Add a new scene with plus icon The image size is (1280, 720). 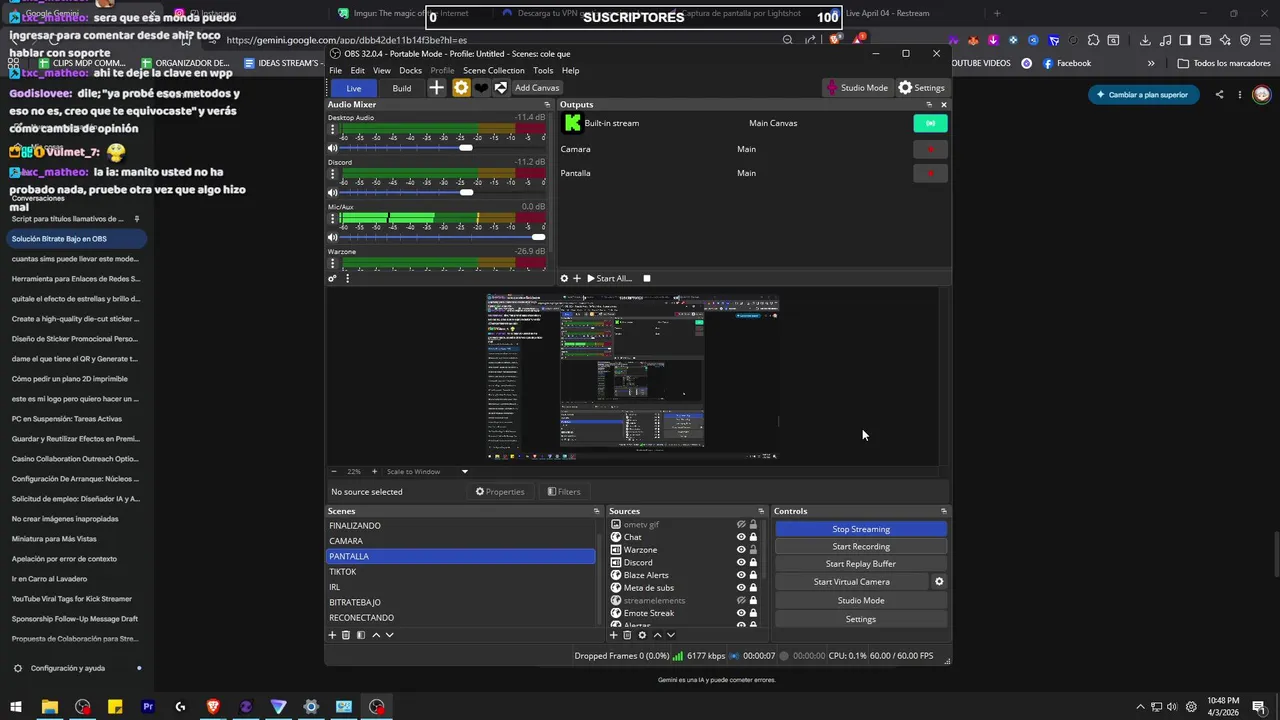pos(333,635)
